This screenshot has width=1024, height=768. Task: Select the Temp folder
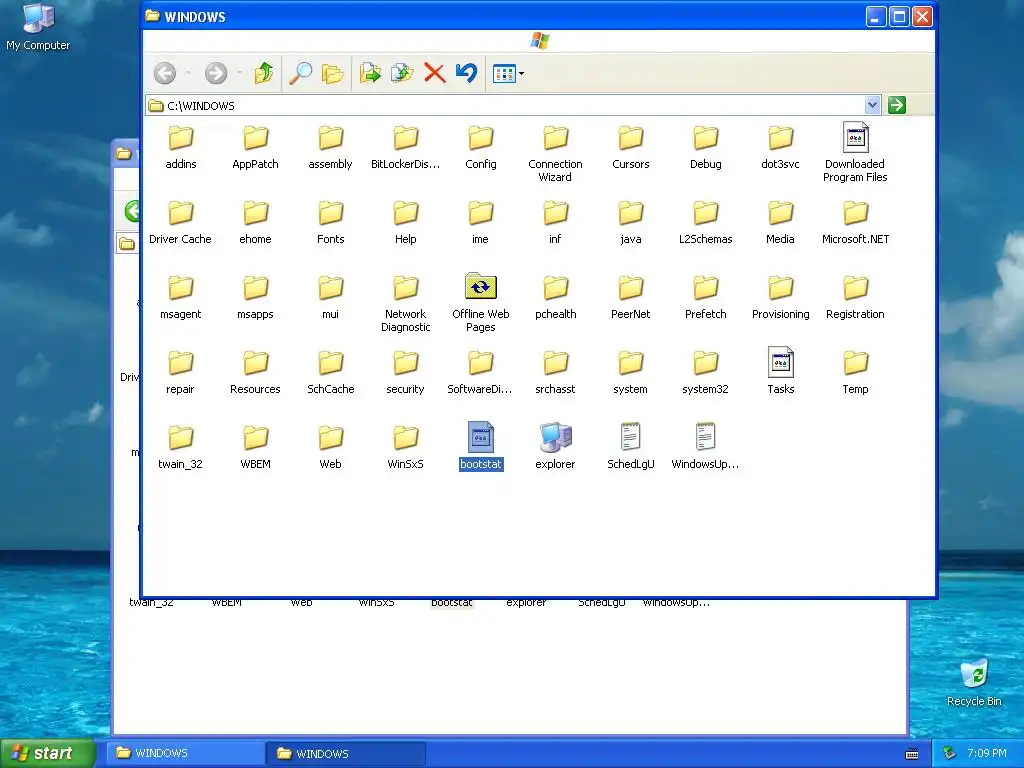point(856,372)
